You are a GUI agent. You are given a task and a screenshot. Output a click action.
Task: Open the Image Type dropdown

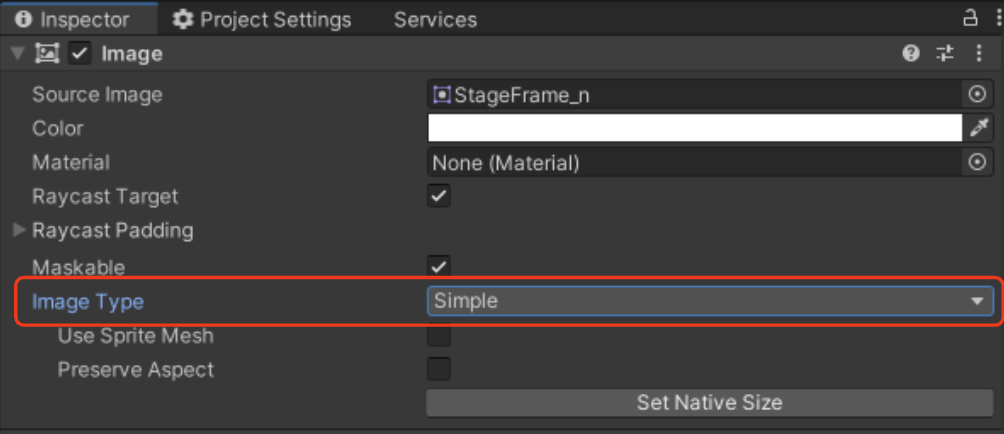click(x=710, y=301)
